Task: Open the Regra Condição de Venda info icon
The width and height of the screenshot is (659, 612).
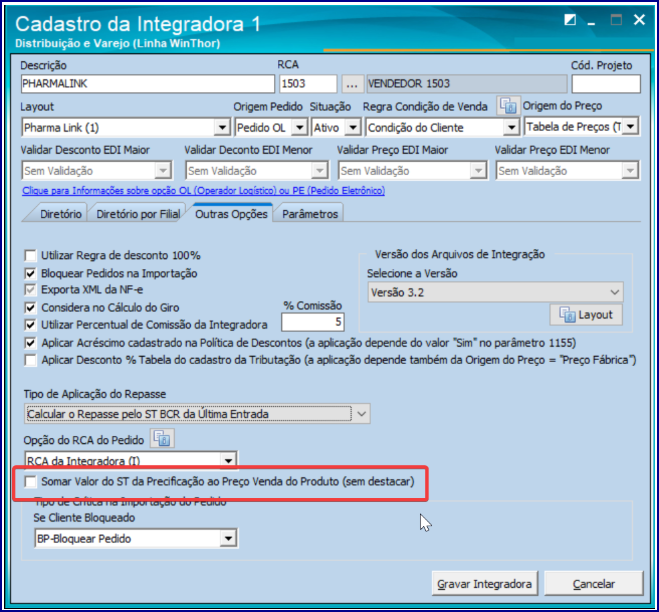Action: (x=509, y=106)
